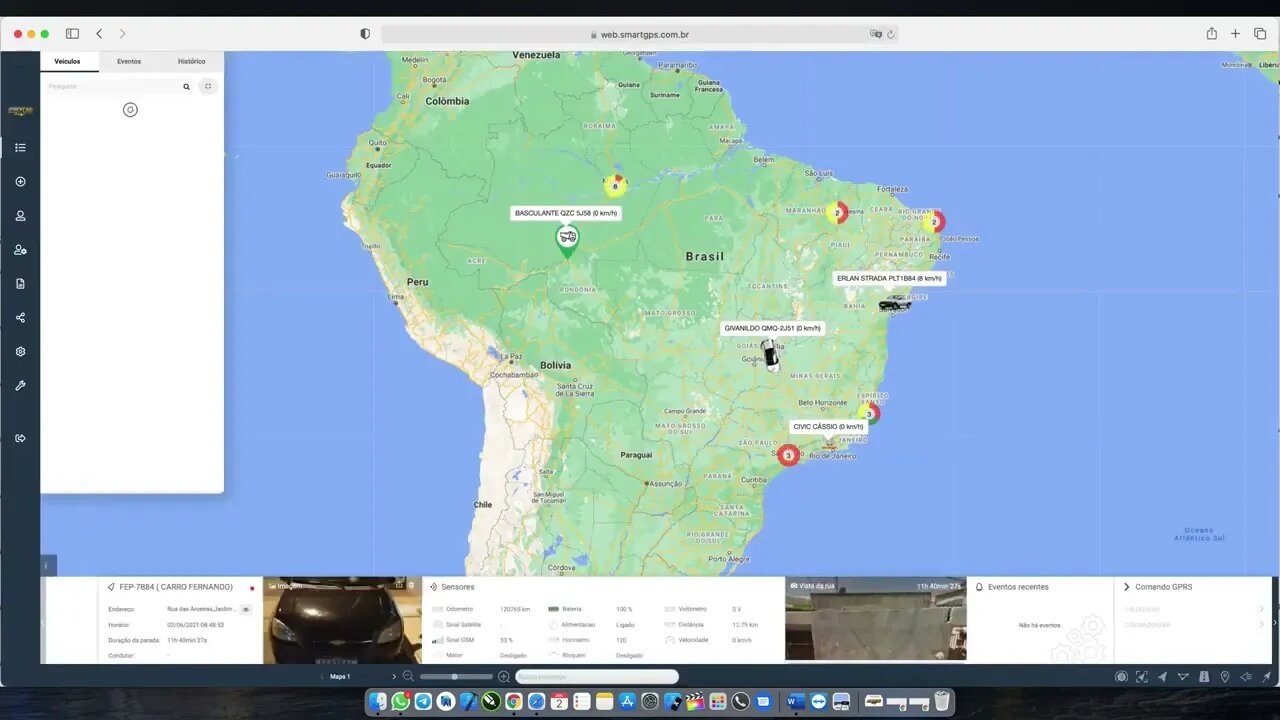This screenshot has height=720, width=1280.
Task: Click the Safari back button
Action: pos(99,34)
